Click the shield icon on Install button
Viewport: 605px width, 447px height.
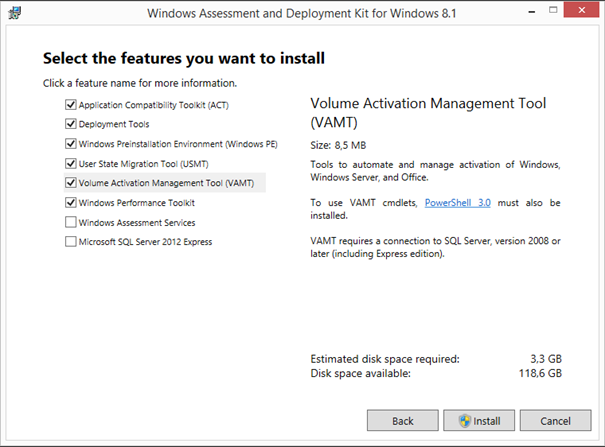(x=465, y=421)
